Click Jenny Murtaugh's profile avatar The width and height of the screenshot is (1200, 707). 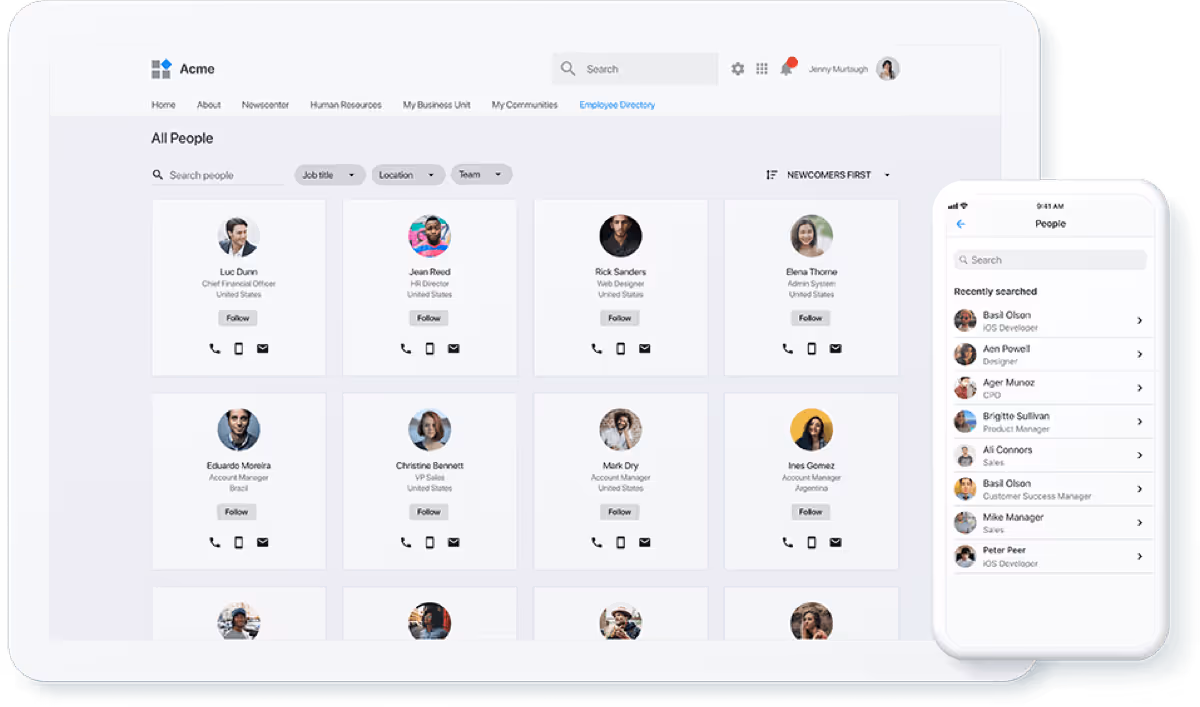click(x=888, y=69)
